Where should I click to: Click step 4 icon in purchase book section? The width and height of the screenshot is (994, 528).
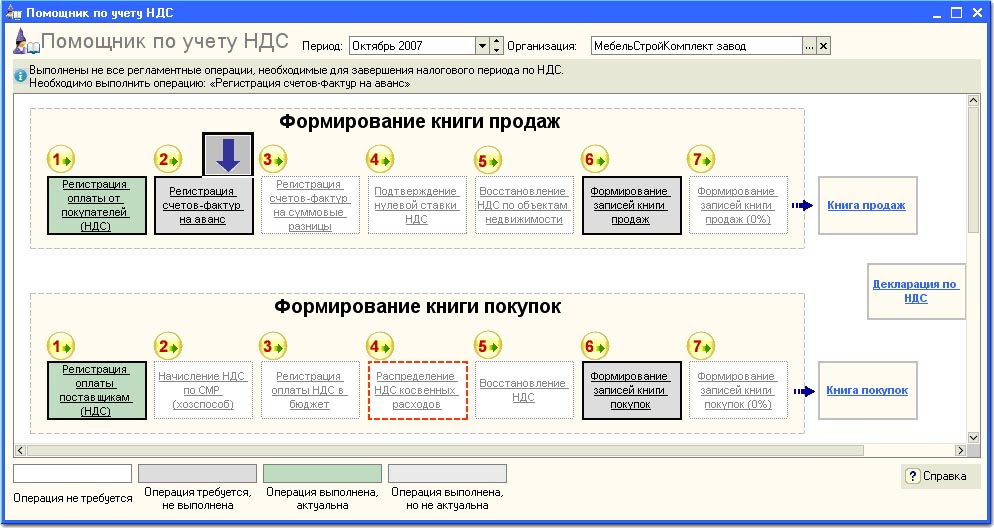pyautogui.click(x=380, y=347)
